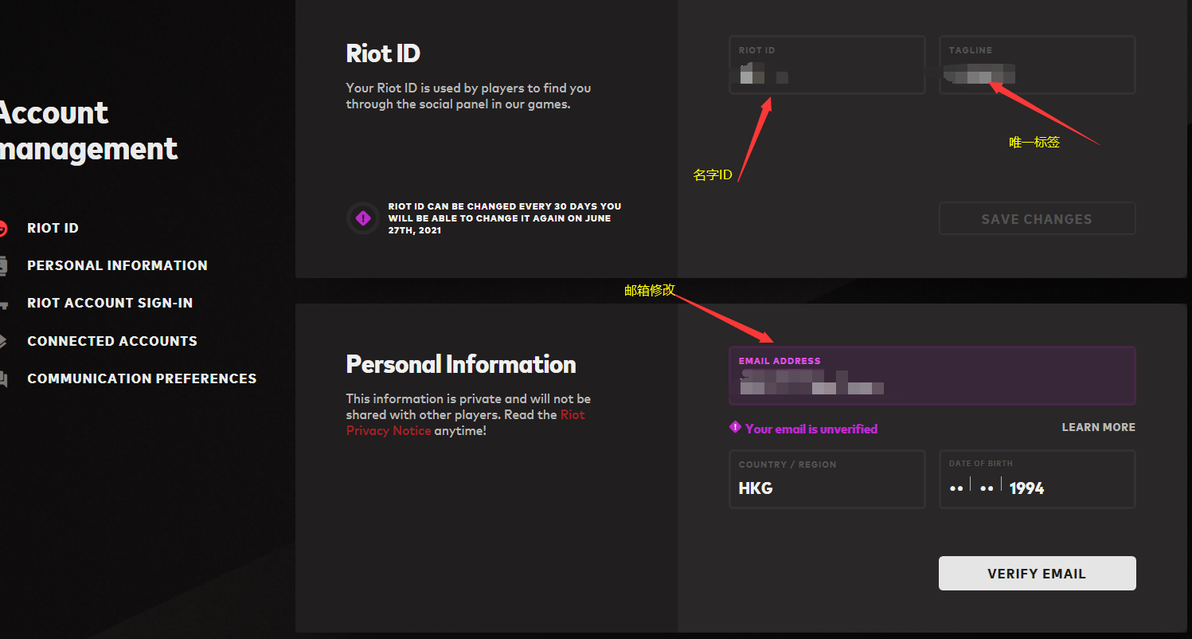This screenshot has width=1192, height=639.
Task: Click the Personal Information ID card icon
Action: [3, 265]
